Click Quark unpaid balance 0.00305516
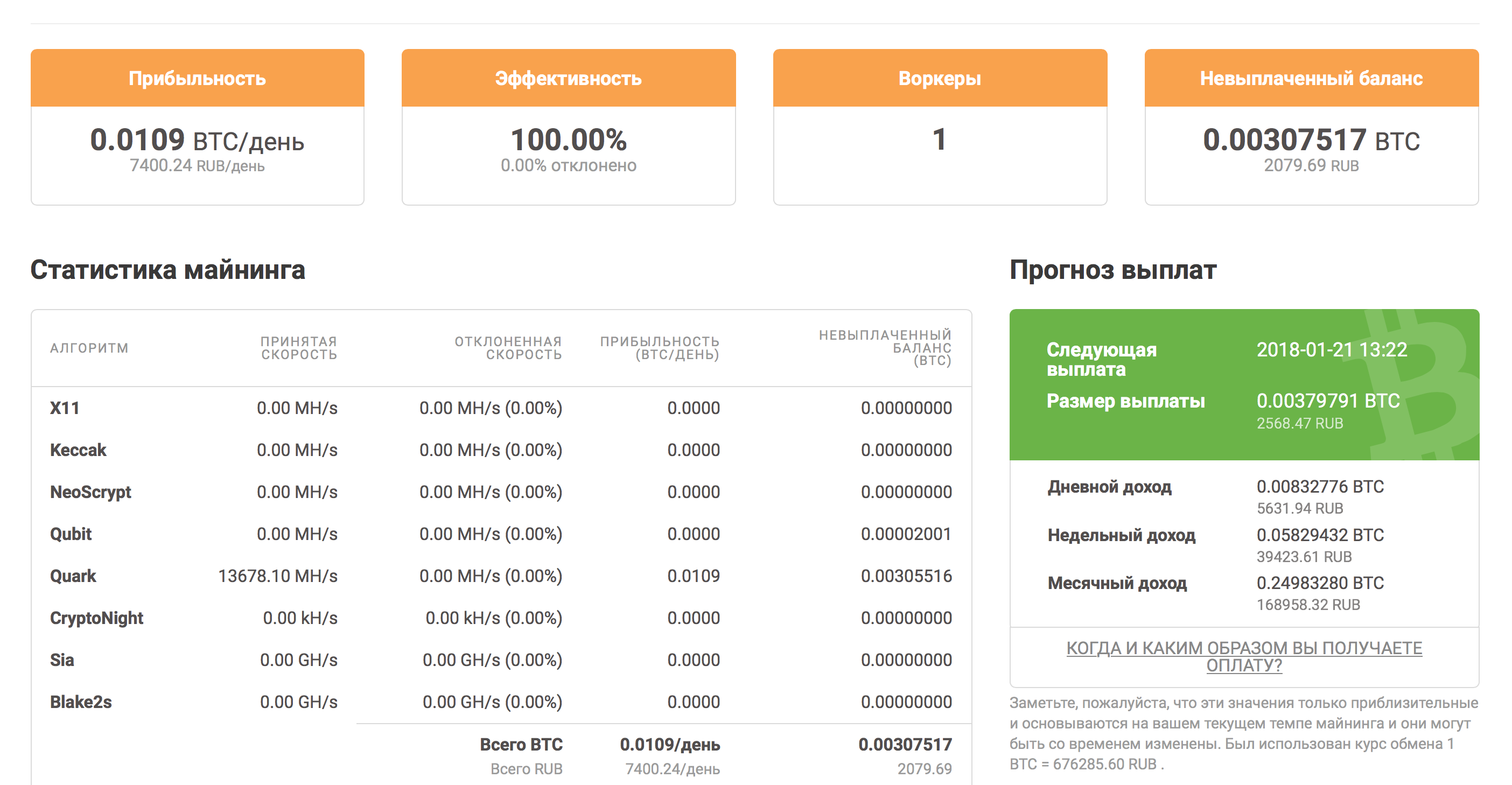This screenshot has width=1512, height=785. click(x=906, y=577)
